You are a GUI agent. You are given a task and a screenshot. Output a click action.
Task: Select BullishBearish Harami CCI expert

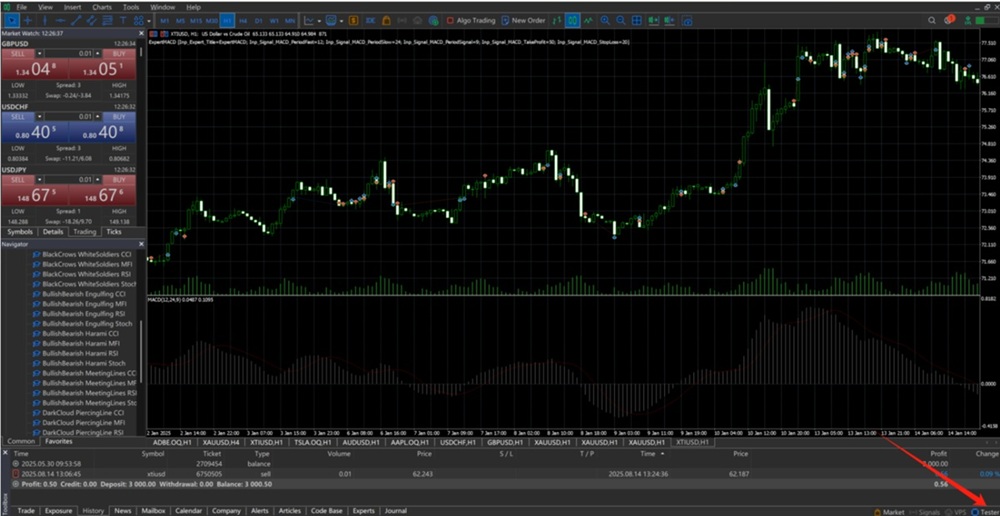click(80, 333)
